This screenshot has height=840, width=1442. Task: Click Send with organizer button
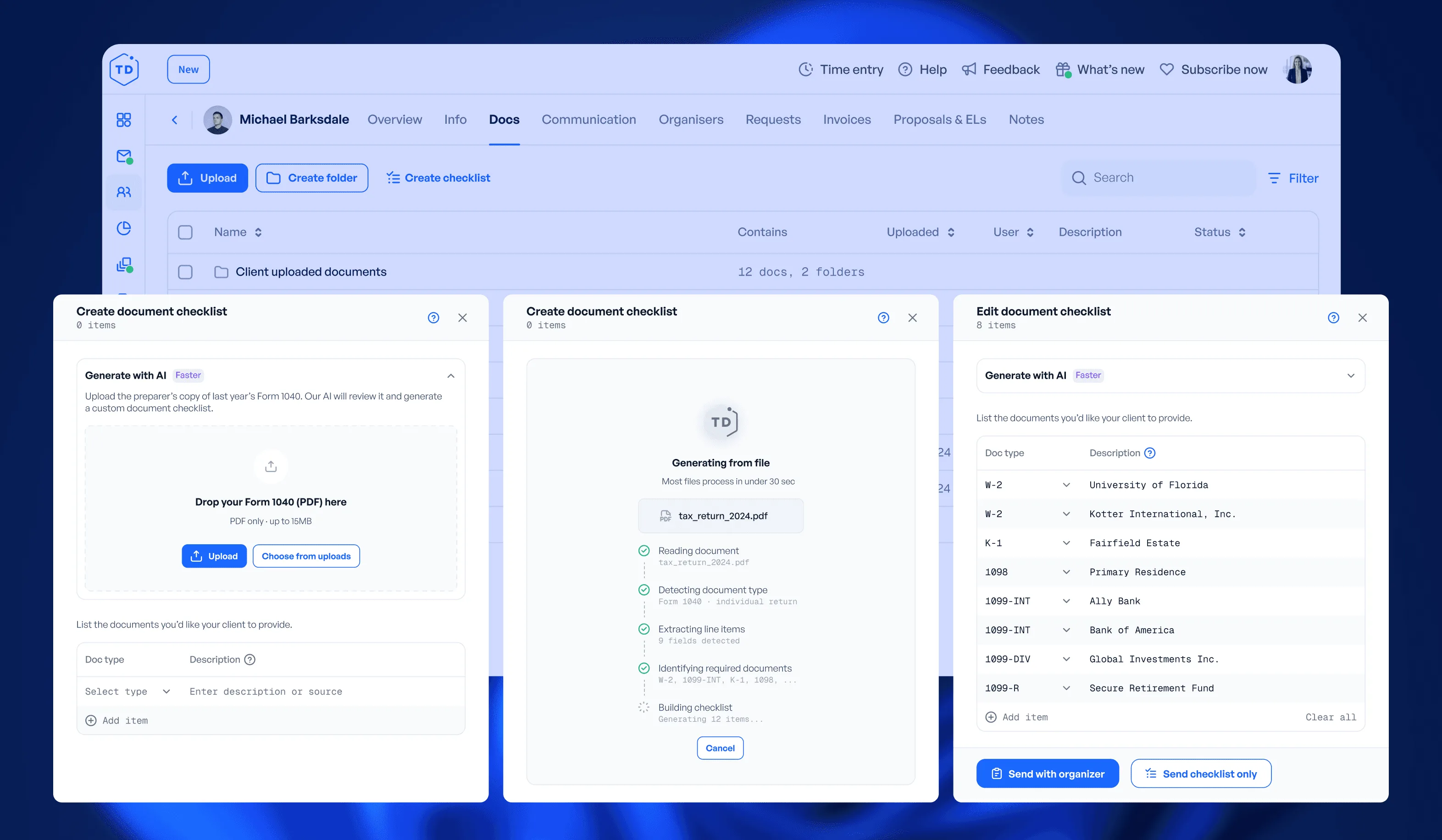click(1047, 774)
